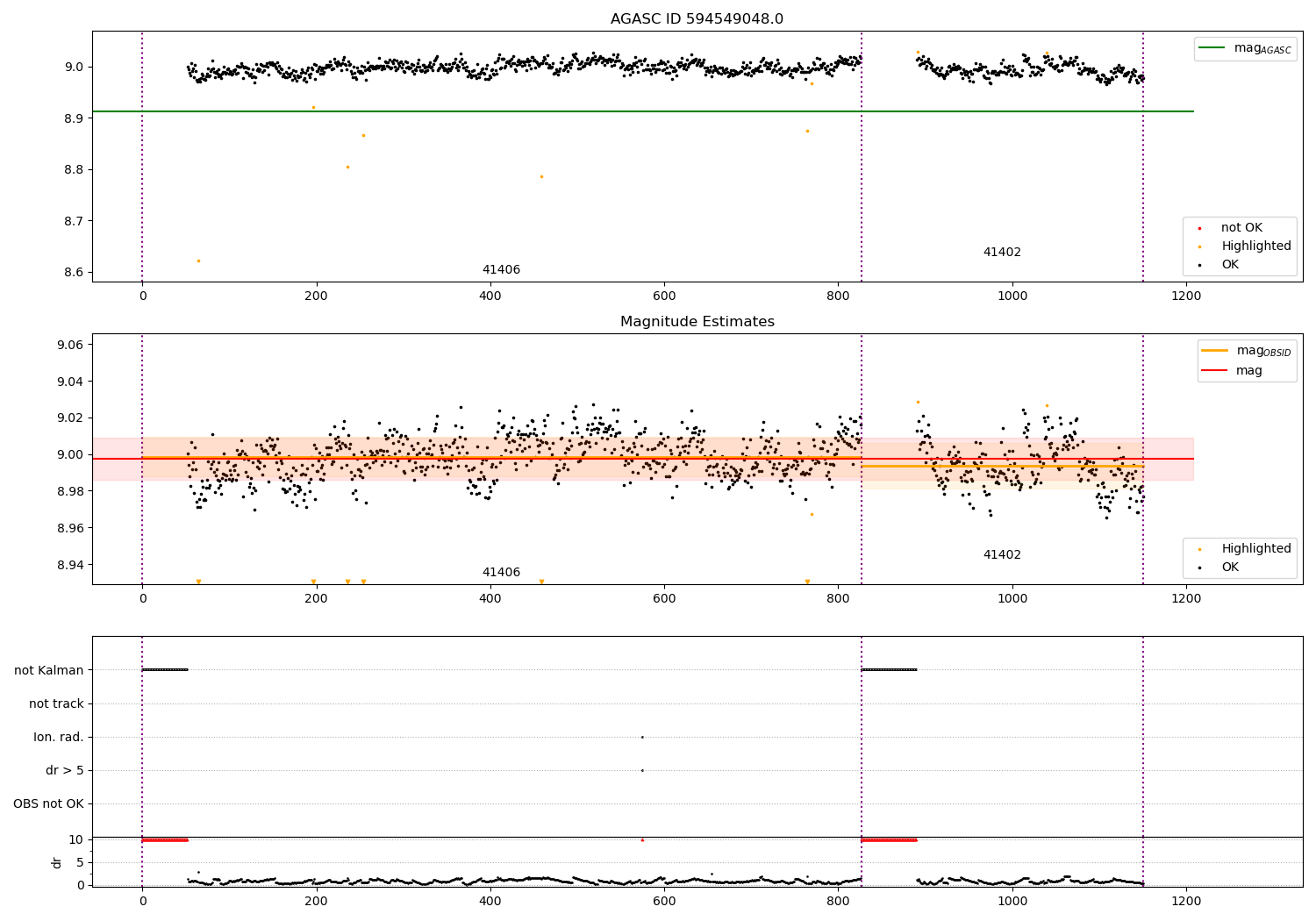Click the 'Ion. rad.' flag dot near 575
Image resolution: width=1316 pixels, height=921 pixels.
click(642, 737)
